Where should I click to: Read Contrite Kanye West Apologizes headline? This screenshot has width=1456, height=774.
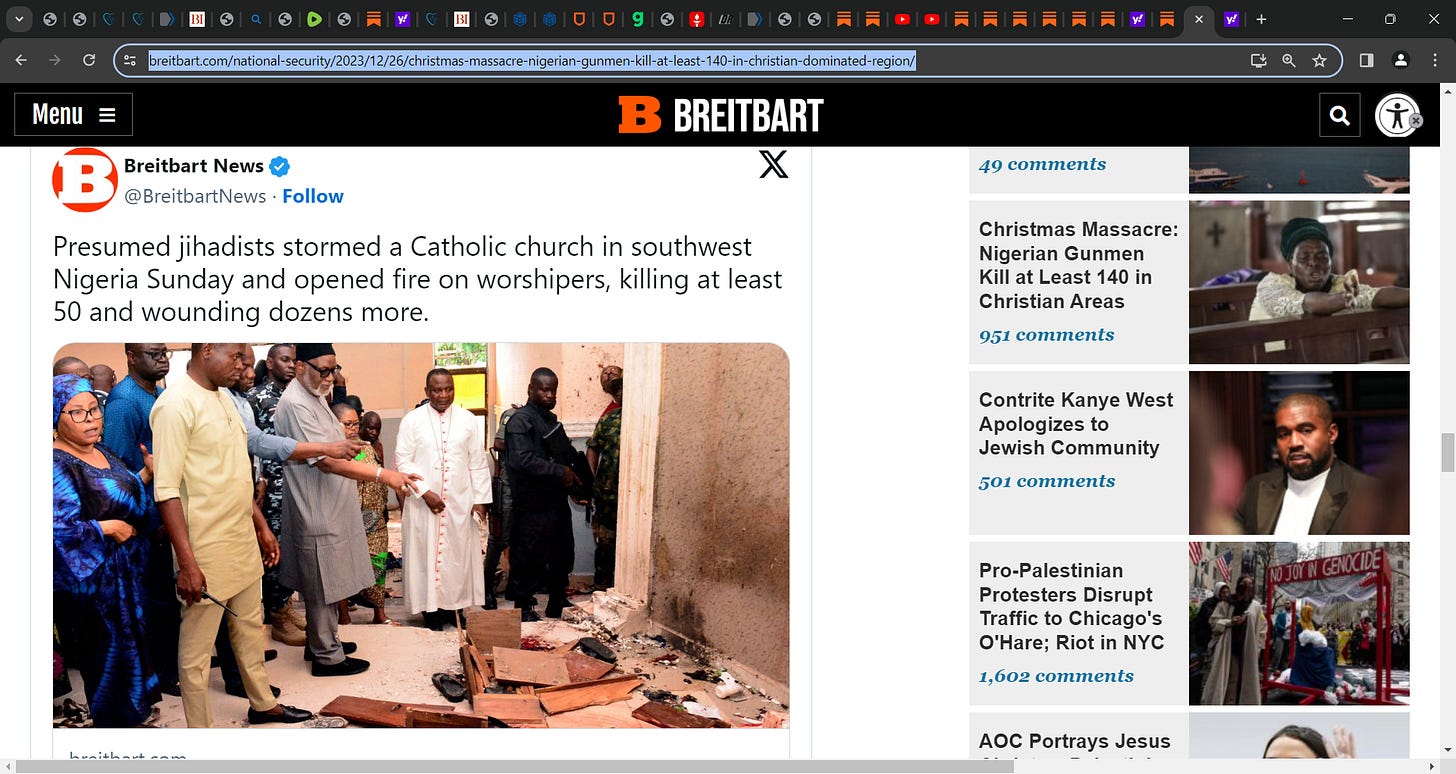click(x=1076, y=424)
